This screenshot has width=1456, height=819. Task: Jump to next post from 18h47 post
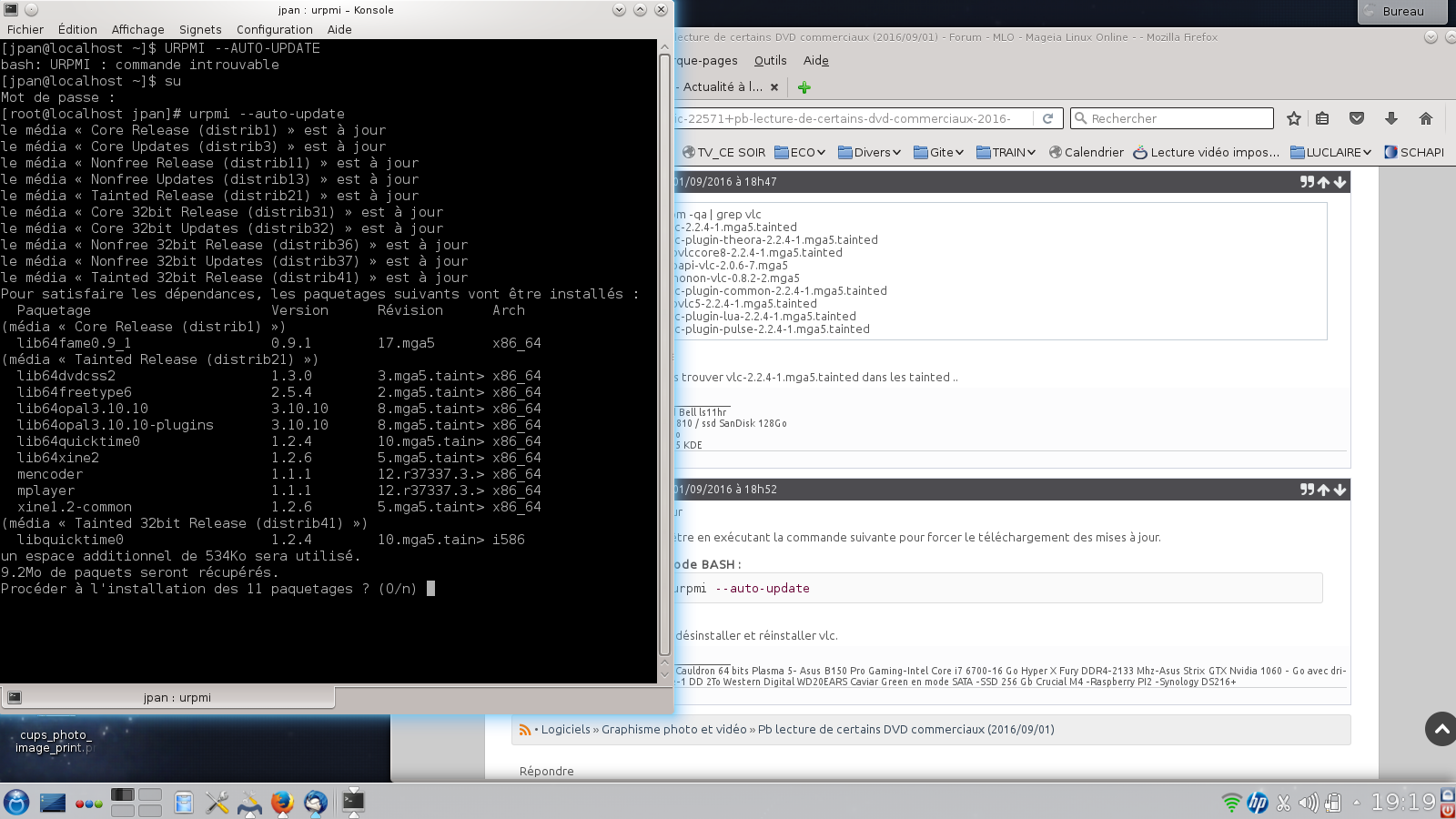click(x=1340, y=182)
